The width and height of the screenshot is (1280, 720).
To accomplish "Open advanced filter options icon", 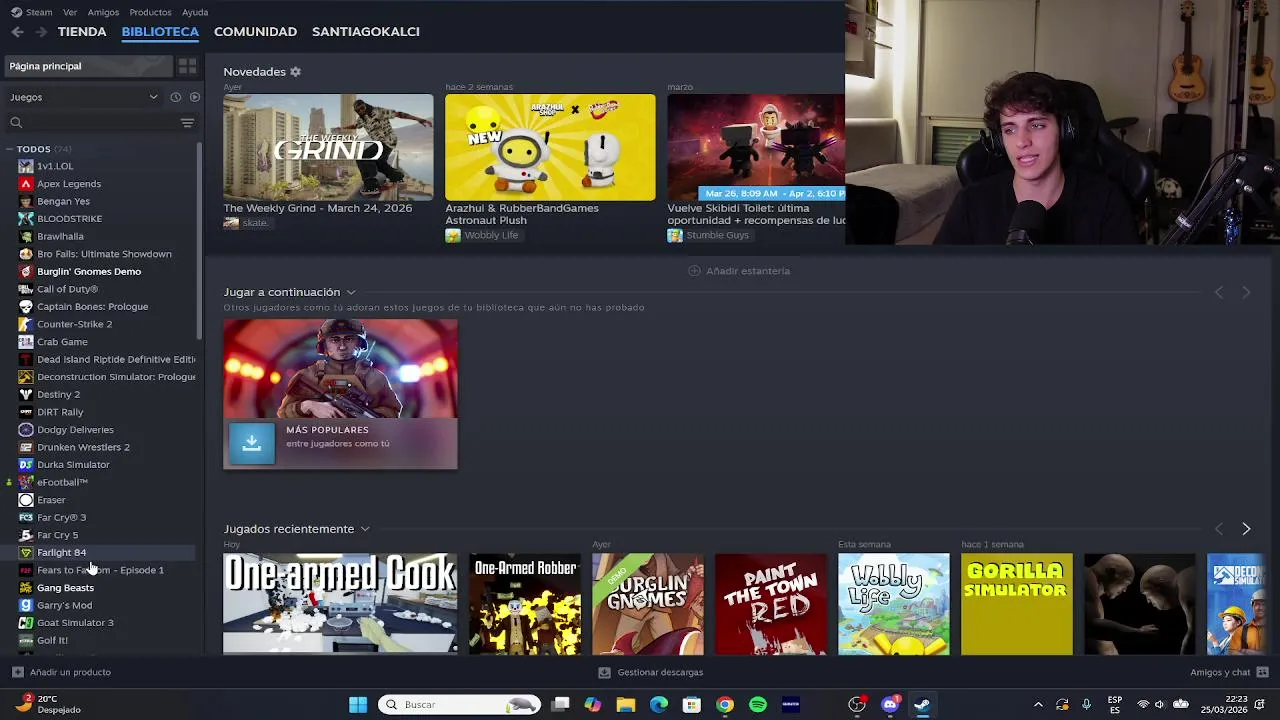I will (187, 122).
